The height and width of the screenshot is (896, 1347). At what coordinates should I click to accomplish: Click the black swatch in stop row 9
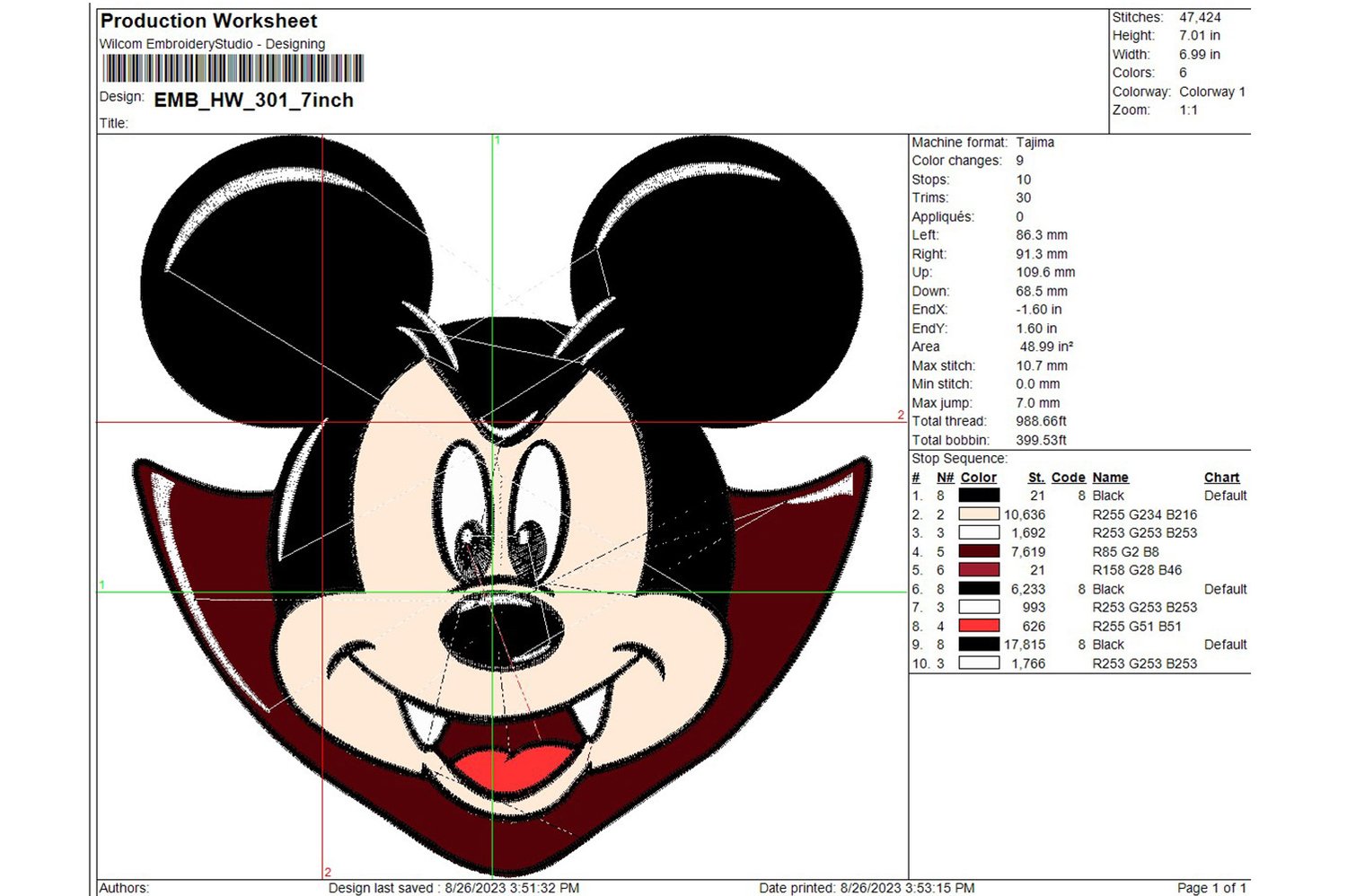(979, 645)
